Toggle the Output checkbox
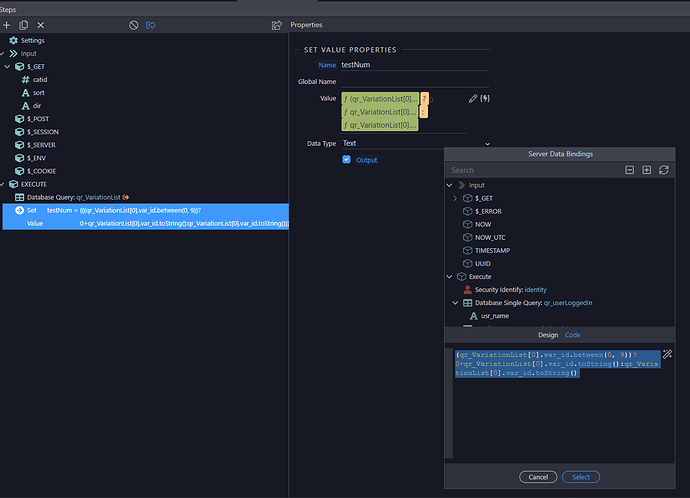This screenshot has height=498, width=690. click(346, 159)
